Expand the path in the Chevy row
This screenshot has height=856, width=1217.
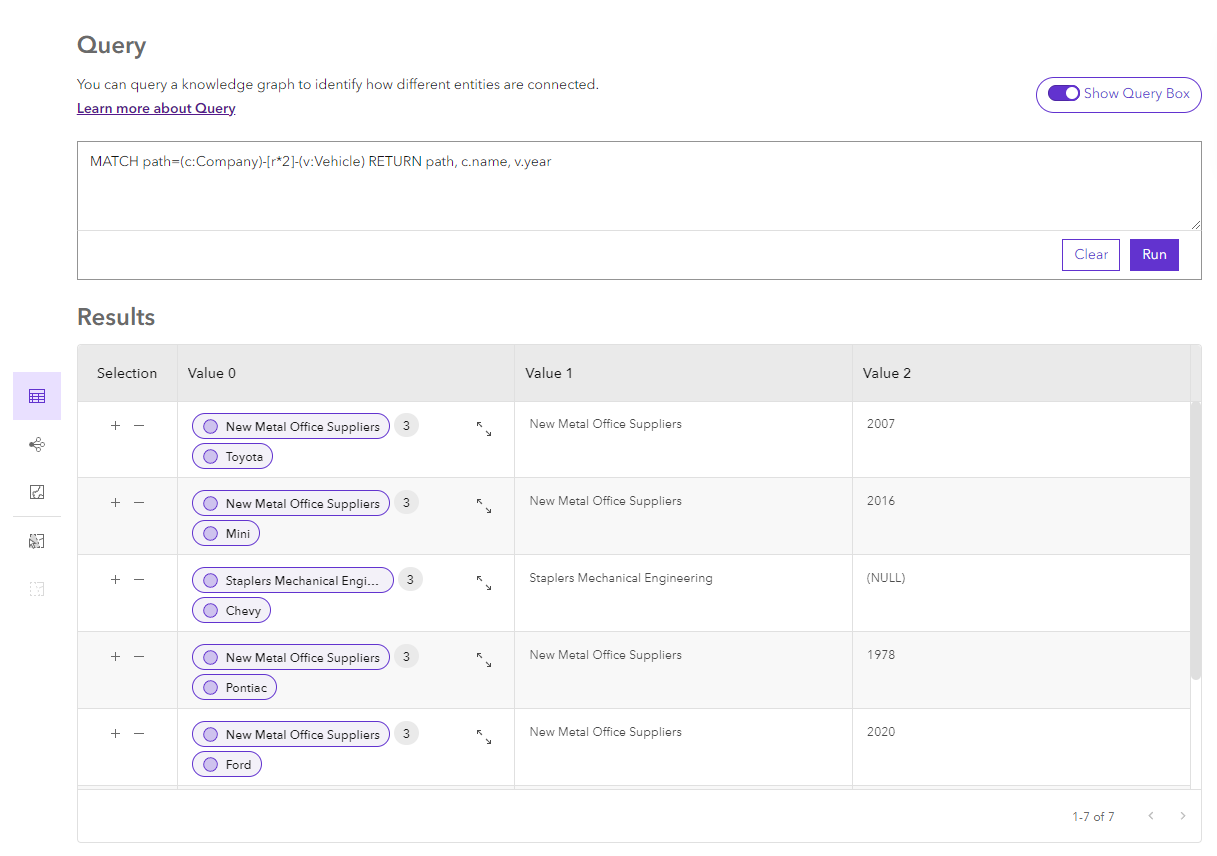point(484,583)
